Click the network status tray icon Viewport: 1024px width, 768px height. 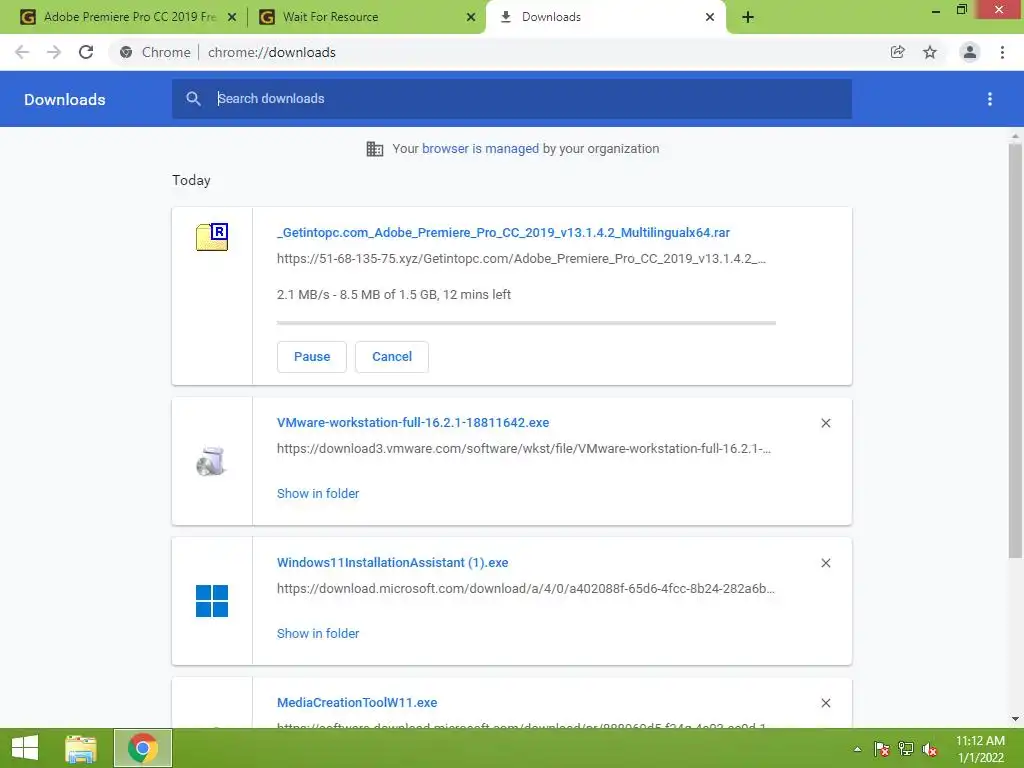pyautogui.click(x=906, y=749)
